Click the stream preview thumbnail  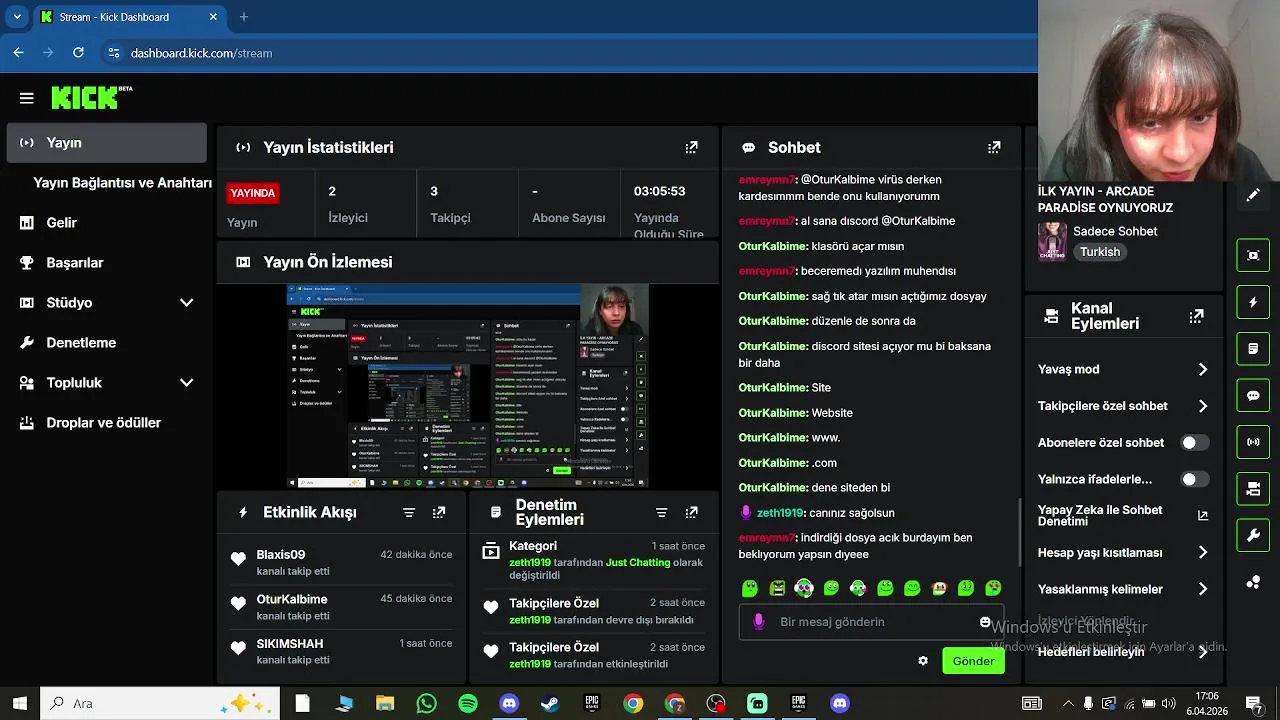468,386
